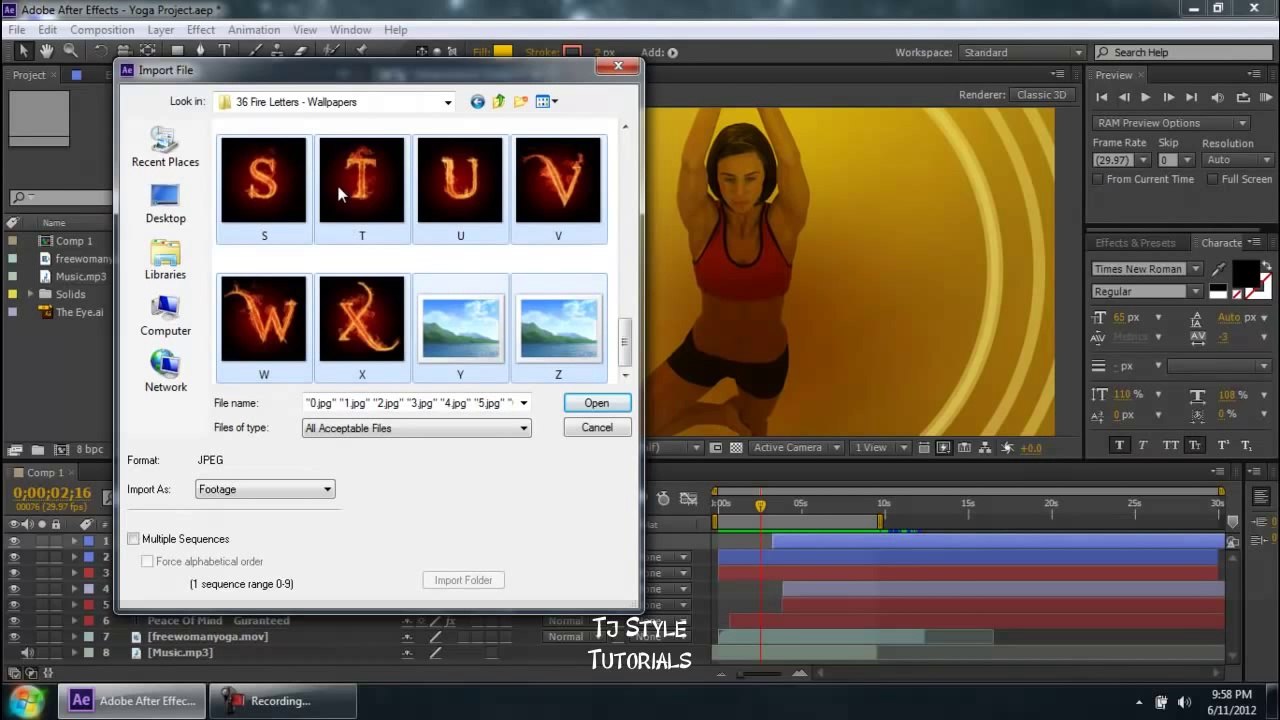Jump to first frame in Preview panel
Screen dimensions: 1280x720
(x=1102, y=97)
